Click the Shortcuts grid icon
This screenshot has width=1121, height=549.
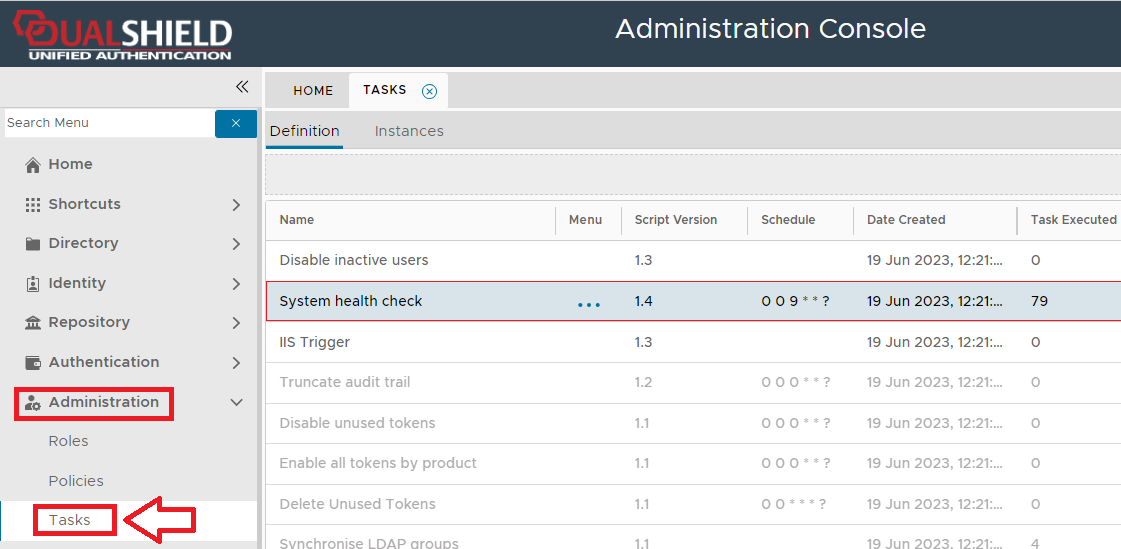(x=33, y=204)
